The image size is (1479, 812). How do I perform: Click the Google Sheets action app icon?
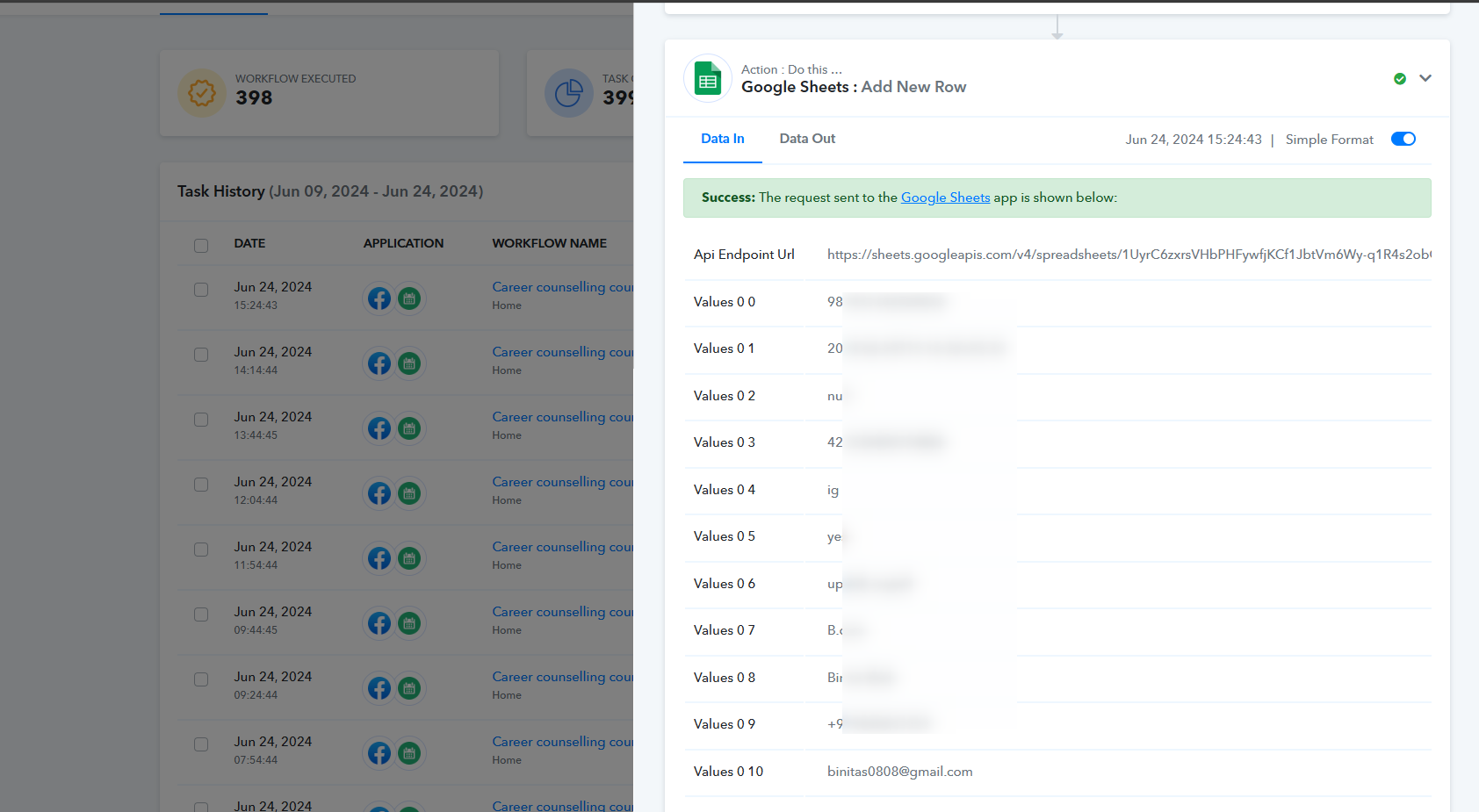(708, 78)
